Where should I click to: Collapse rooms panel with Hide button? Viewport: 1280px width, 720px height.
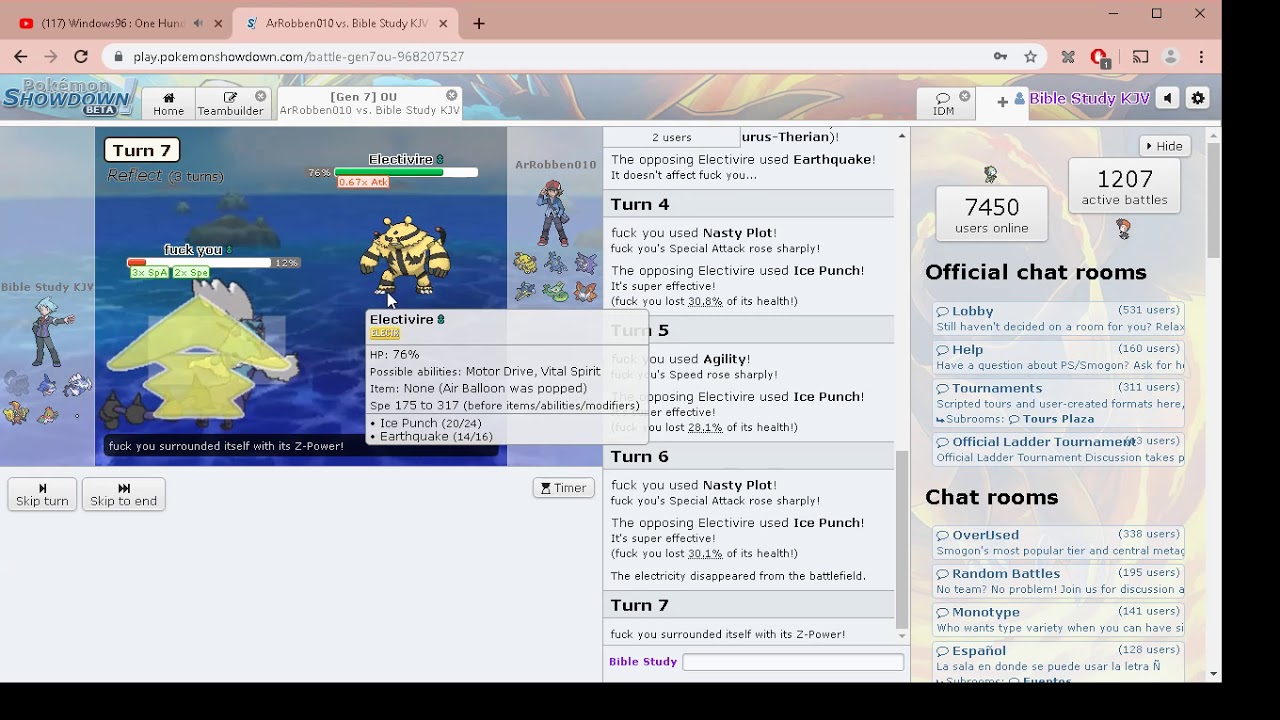[x=1164, y=146]
